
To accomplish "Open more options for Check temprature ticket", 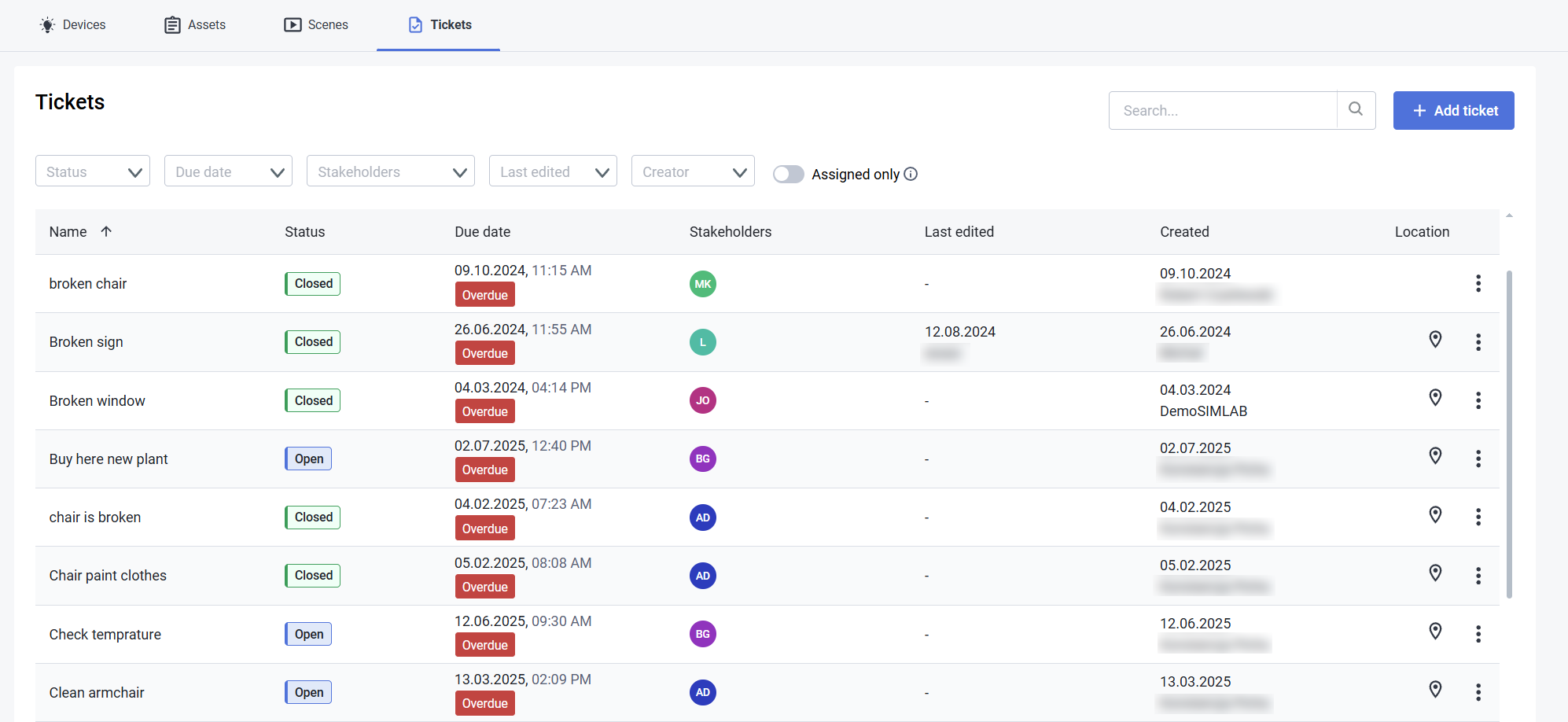I will (x=1478, y=634).
